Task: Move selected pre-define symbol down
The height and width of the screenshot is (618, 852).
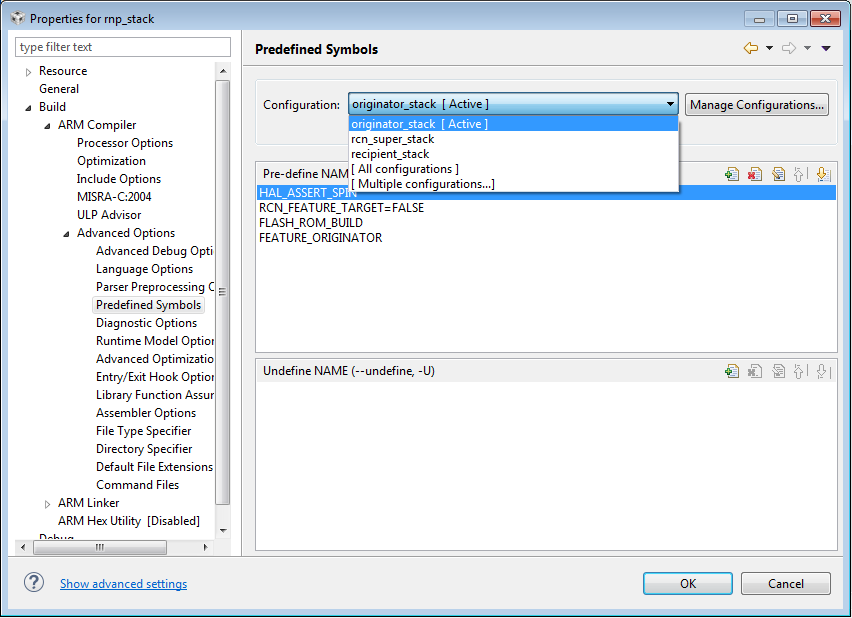Action: (x=823, y=174)
